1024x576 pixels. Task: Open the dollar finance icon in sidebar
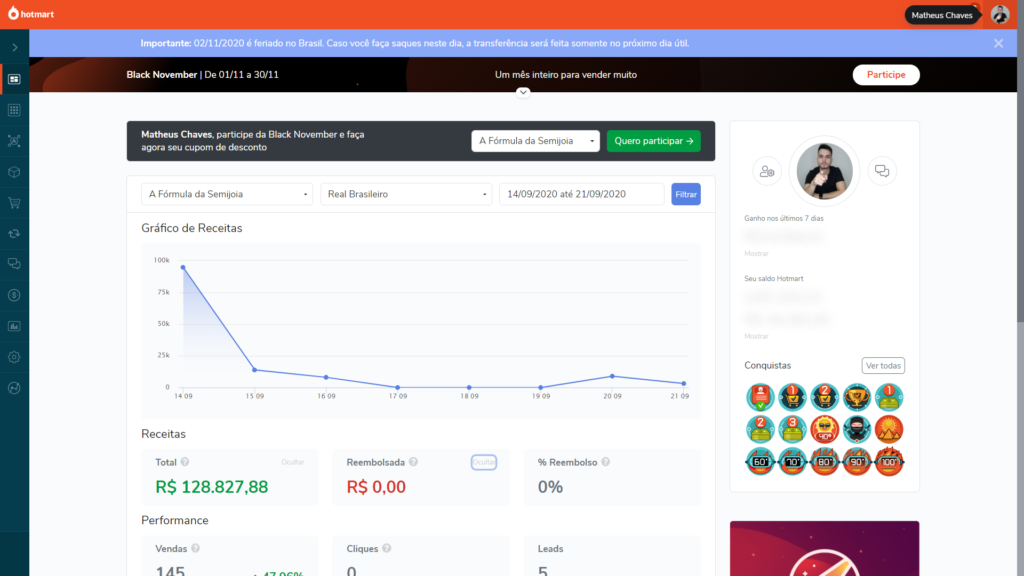click(x=14, y=295)
